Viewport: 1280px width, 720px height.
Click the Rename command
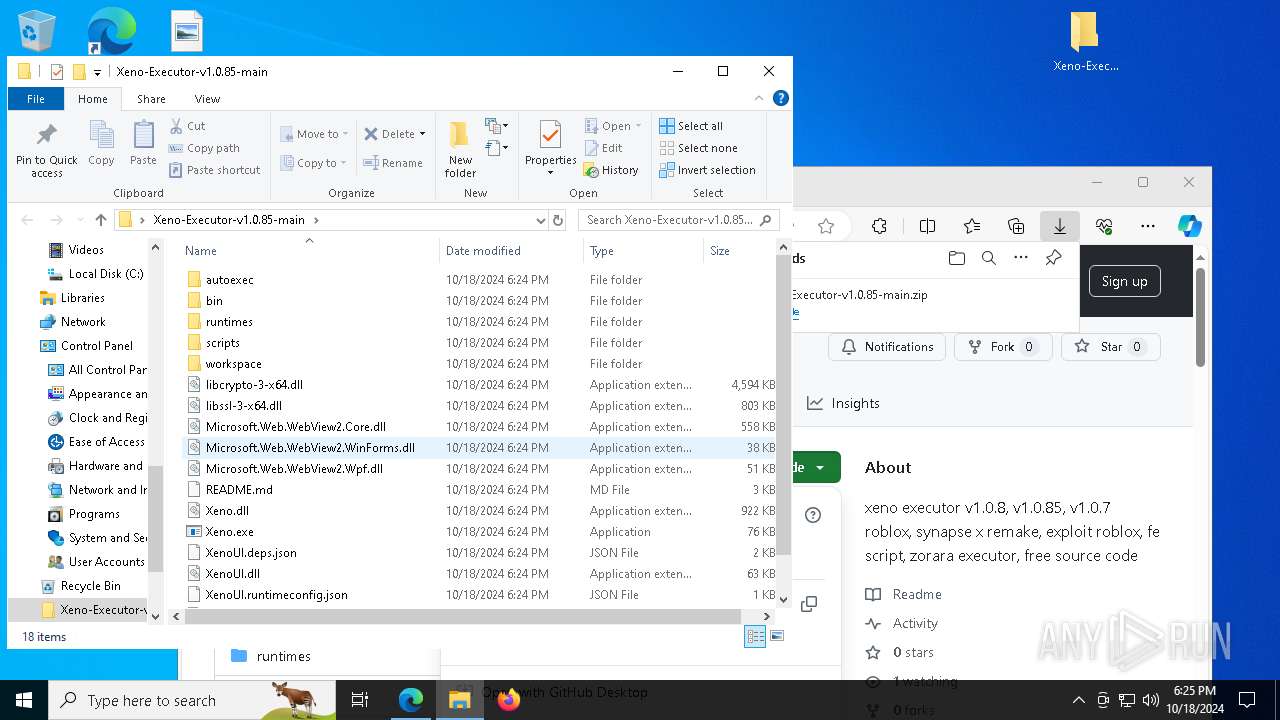(393, 163)
